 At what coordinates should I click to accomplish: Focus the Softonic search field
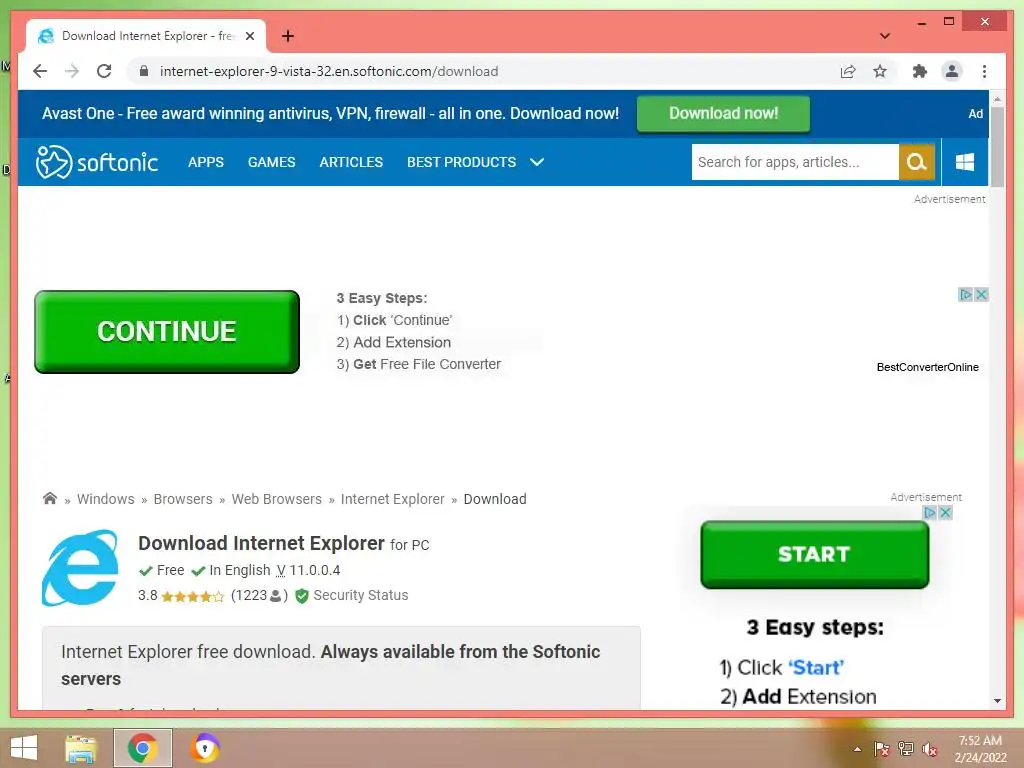[x=795, y=162]
